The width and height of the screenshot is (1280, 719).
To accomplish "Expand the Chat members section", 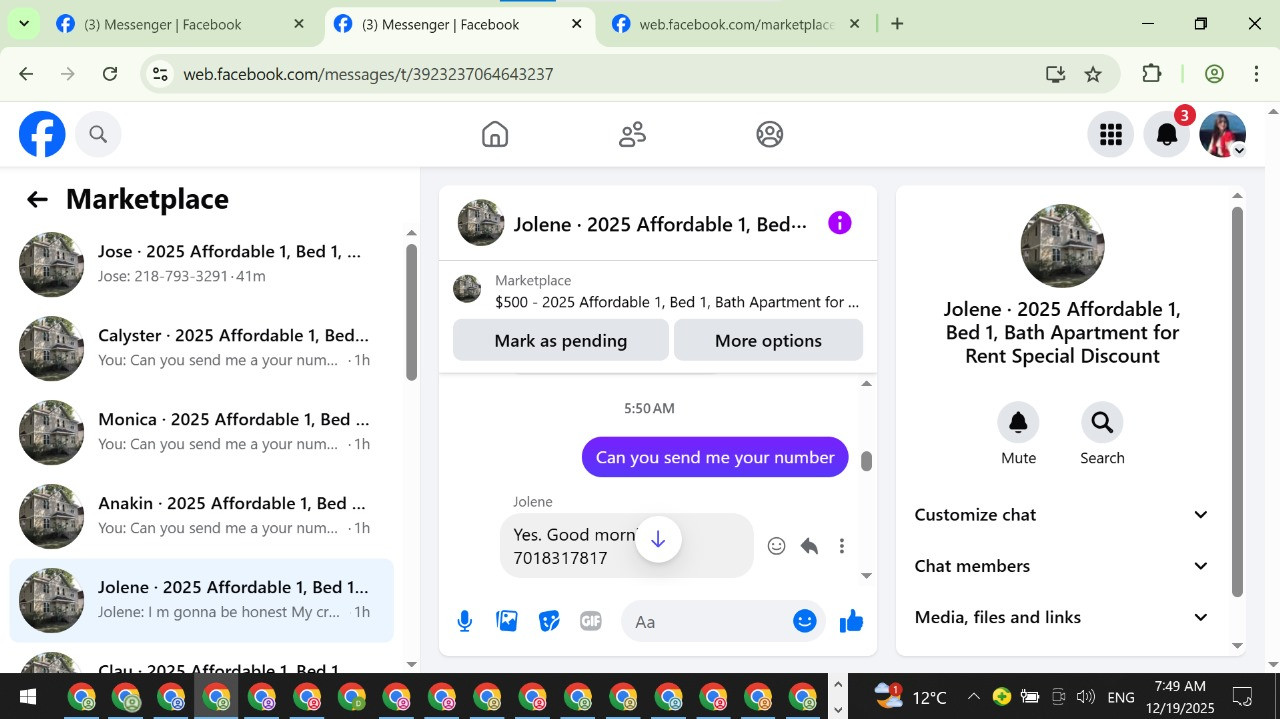I will [x=1062, y=566].
